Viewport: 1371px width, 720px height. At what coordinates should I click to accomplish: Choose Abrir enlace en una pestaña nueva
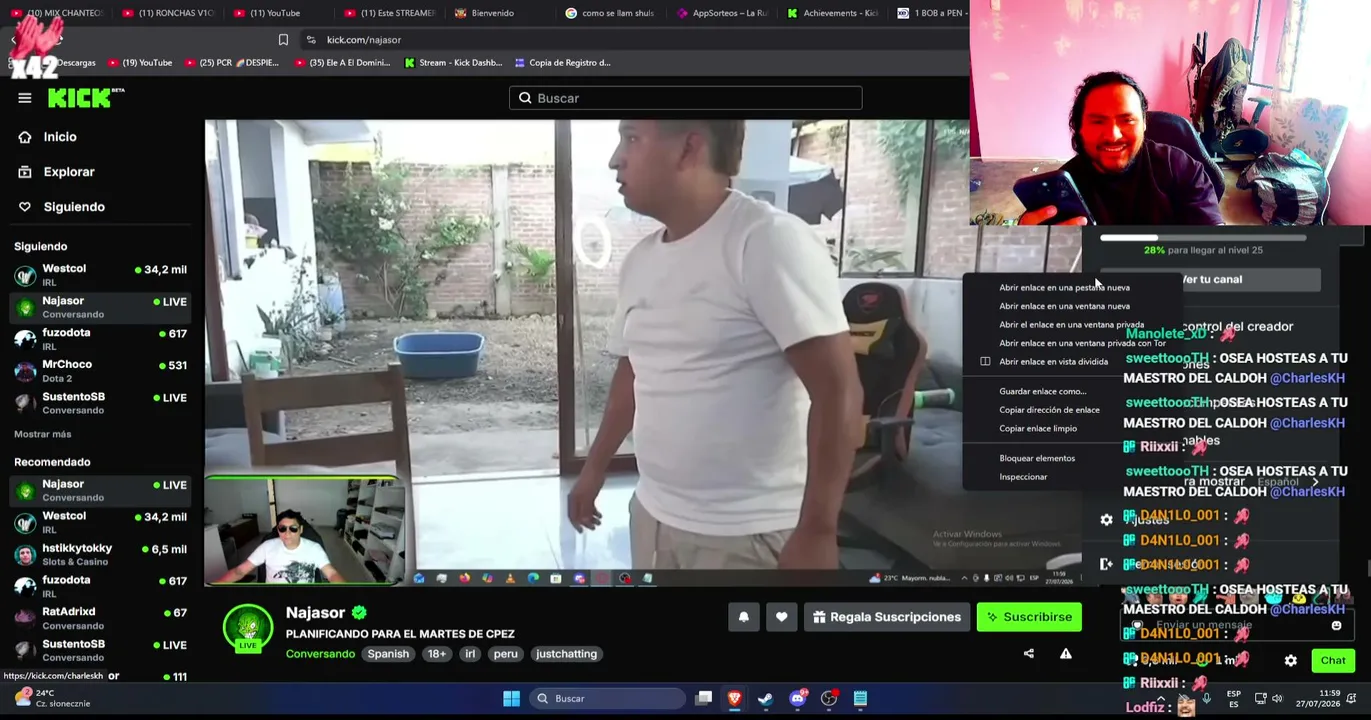point(1064,288)
